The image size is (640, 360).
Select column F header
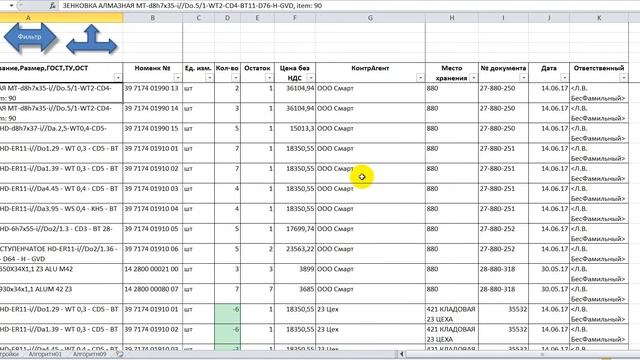point(295,18)
